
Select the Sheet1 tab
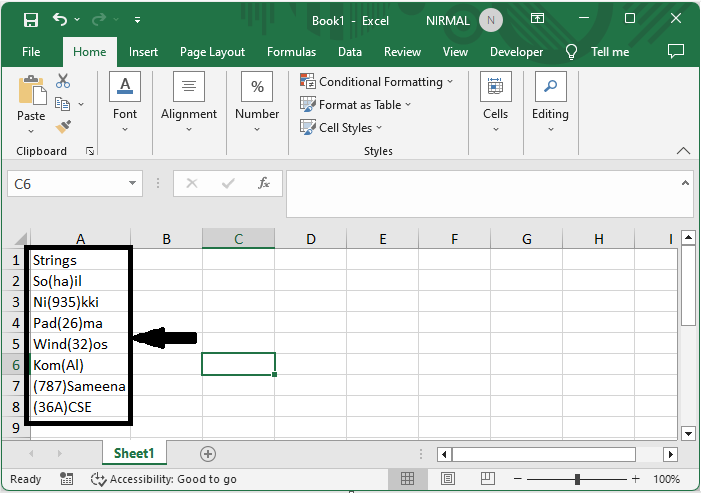[x=134, y=453]
